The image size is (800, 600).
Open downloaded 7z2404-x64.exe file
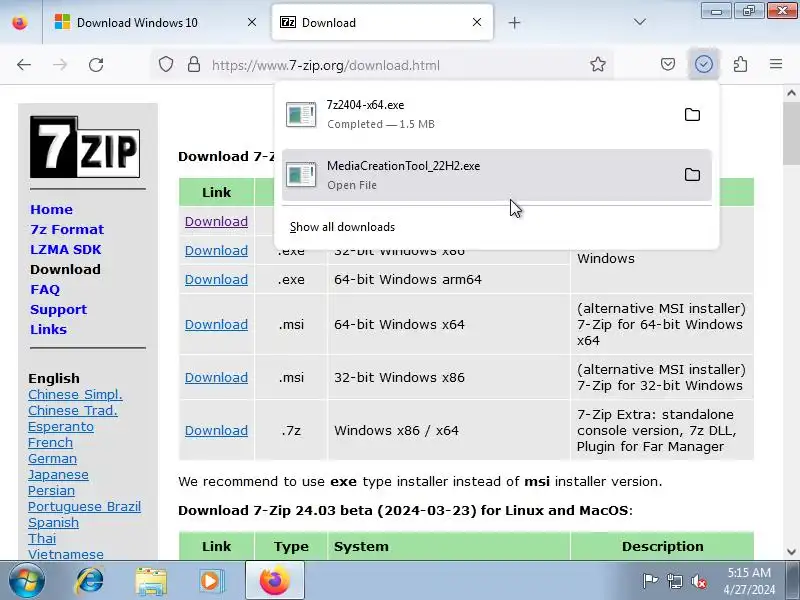480,114
